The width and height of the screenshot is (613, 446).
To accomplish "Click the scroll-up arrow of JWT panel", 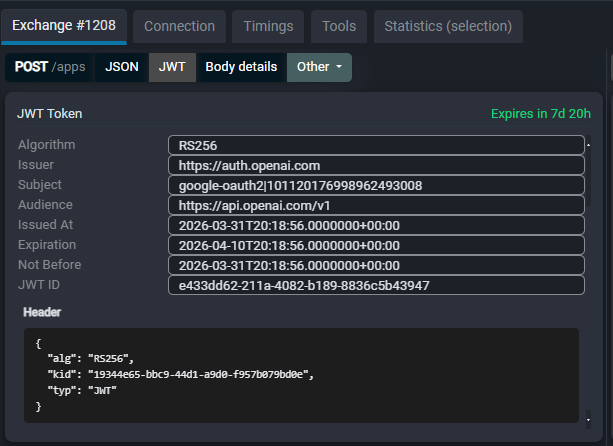I will (588, 143).
